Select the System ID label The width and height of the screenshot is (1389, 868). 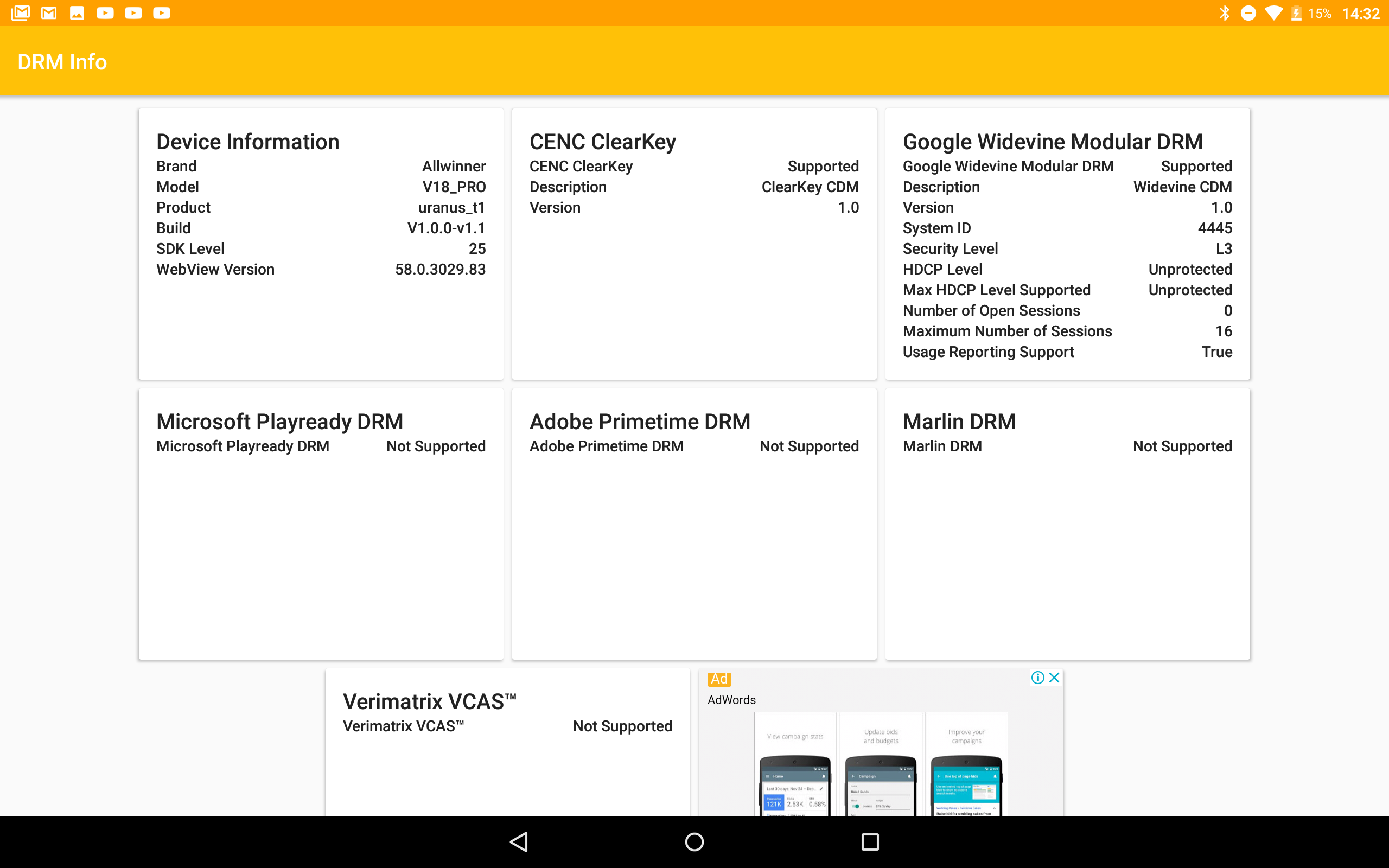(936, 228)
